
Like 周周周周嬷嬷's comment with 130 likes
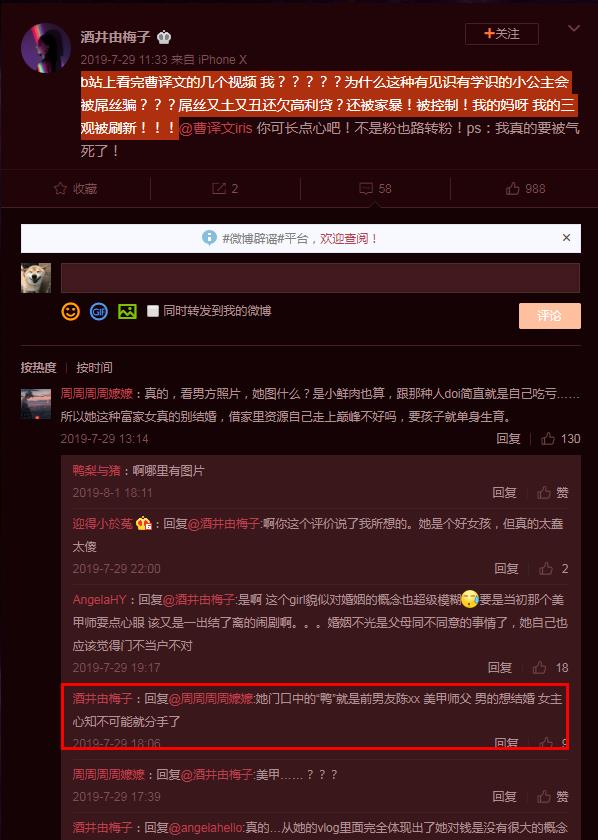pyautogui.click(x=548, y=439)
